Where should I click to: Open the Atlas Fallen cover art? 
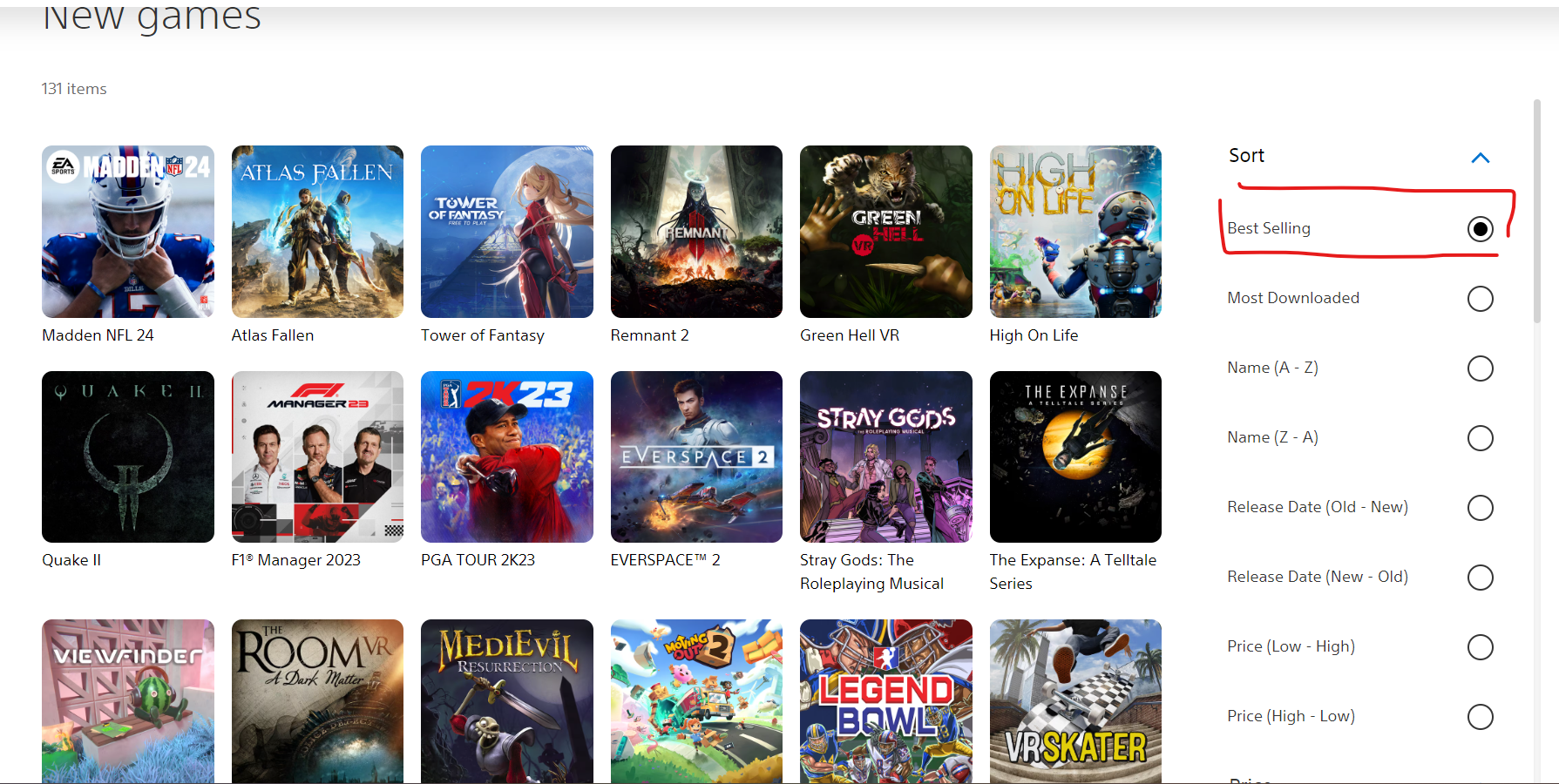[317, 232]
